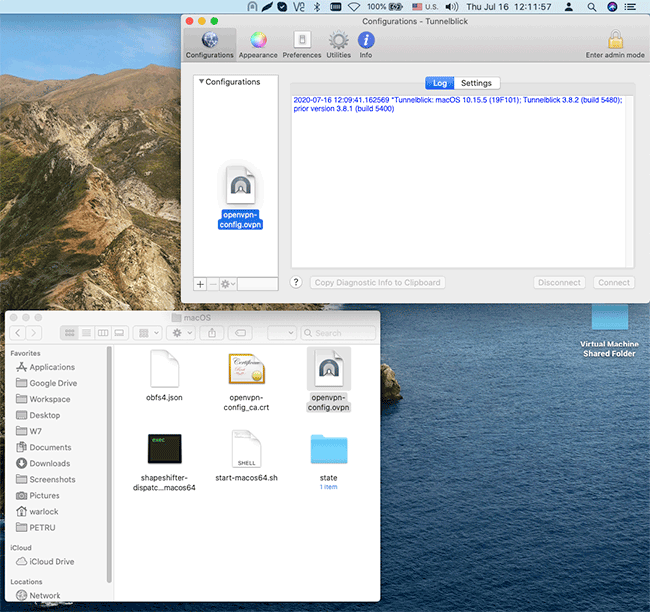Open Bluetooth menu bar icon
Viewport: 650px width, 612px height.
[x=317, y=7]
